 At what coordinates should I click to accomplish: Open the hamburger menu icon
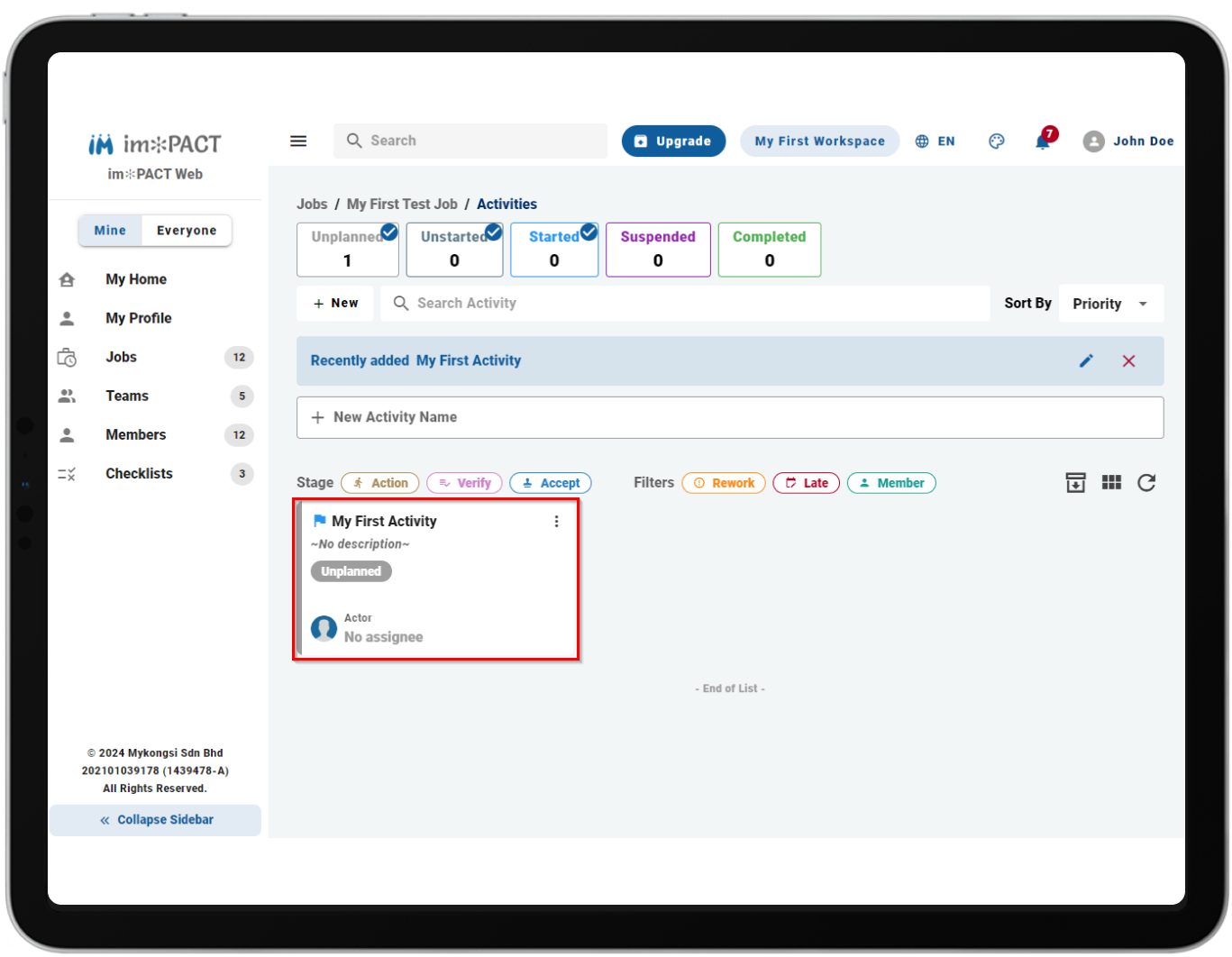click(x=298, y=141)
